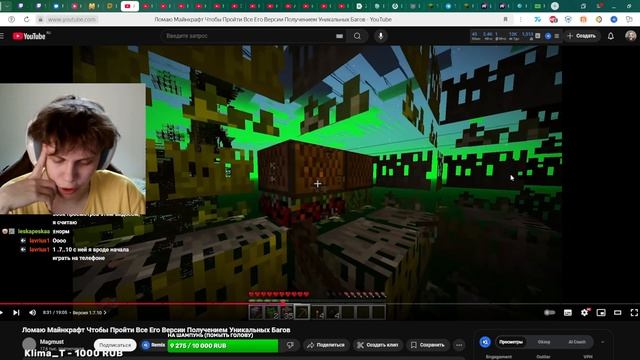
Task: Start voice search with the microphone
Action: [x=380, y=36]
